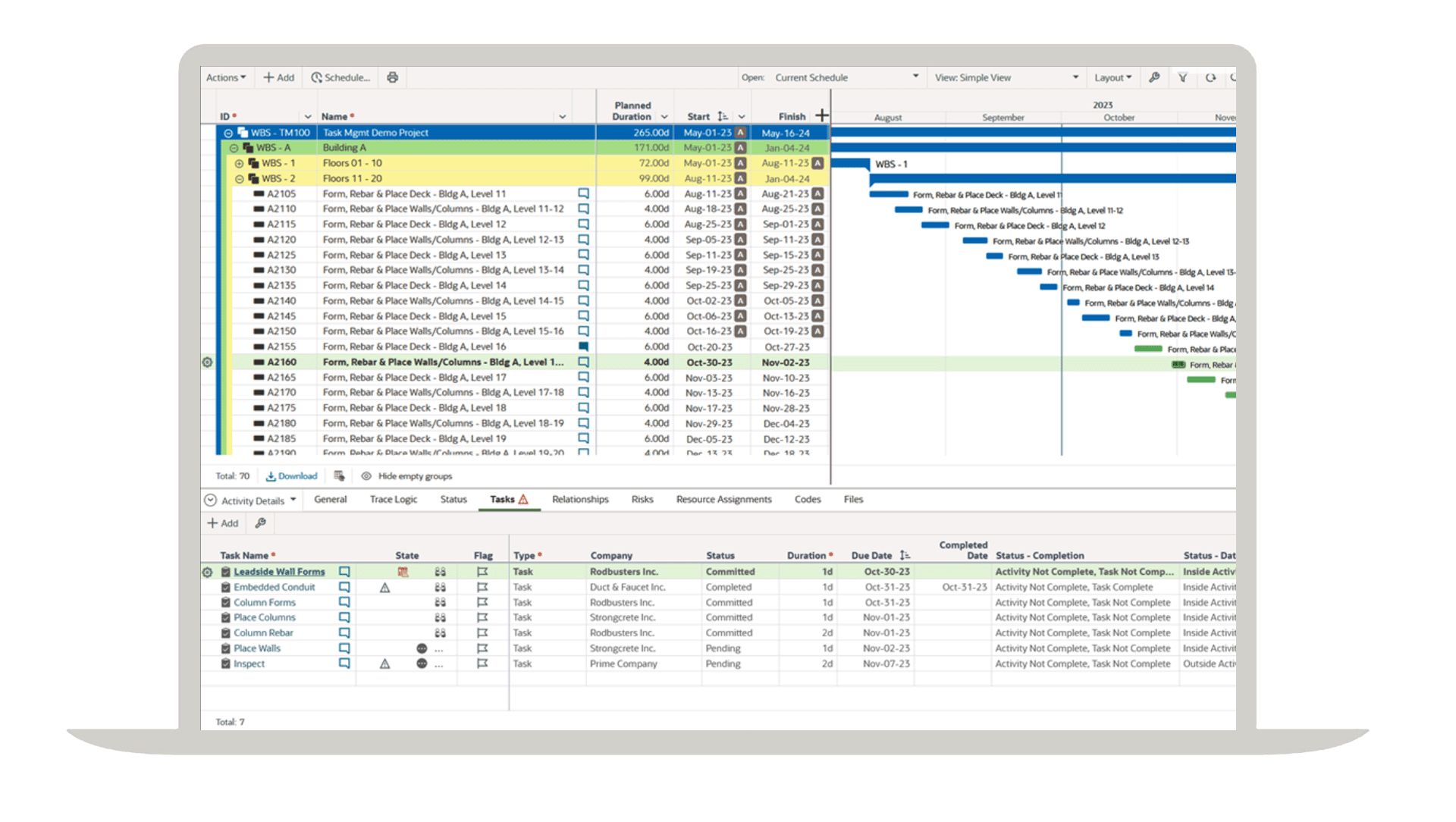Open the Actions menu
Image resolution: width=1456 pixels, height=822 pixels.
(225, 77)
